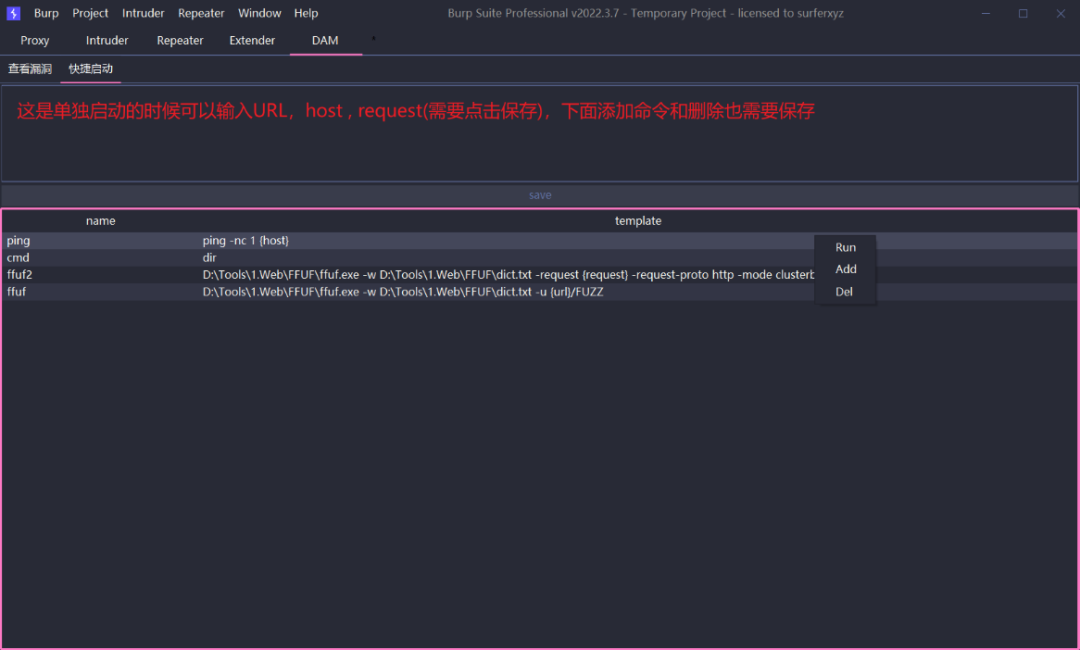Close the Burp Suite window
The width and height of the screenshot is (1080, 650).
tap(1060, 13)
